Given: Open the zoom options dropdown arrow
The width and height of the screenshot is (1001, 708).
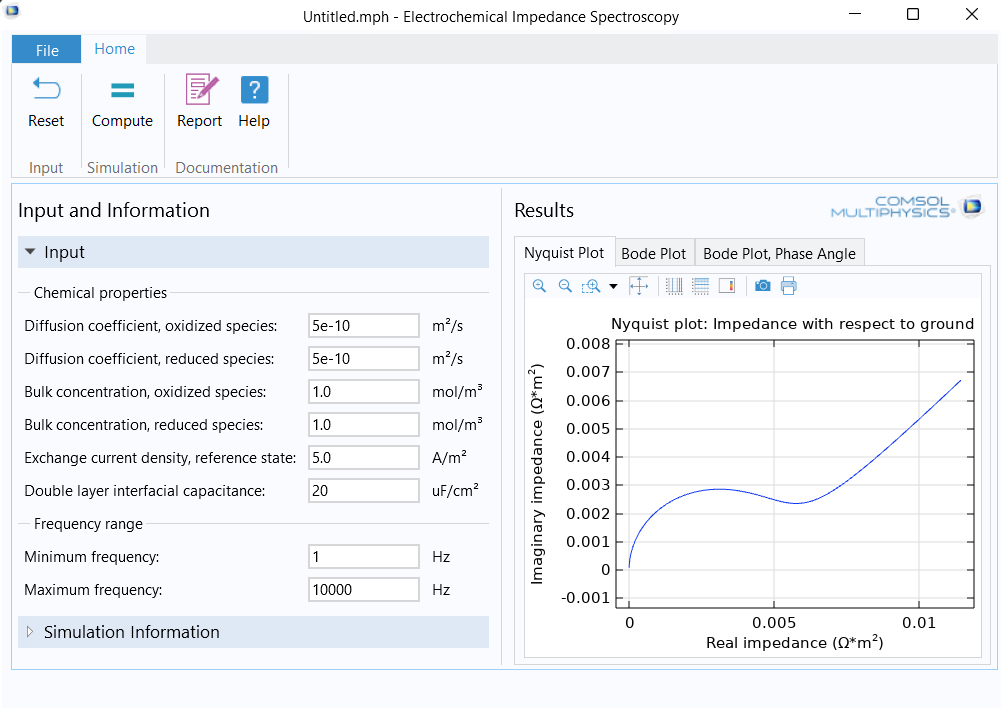Looking at the screenshot, I should (x=613, y=287).
